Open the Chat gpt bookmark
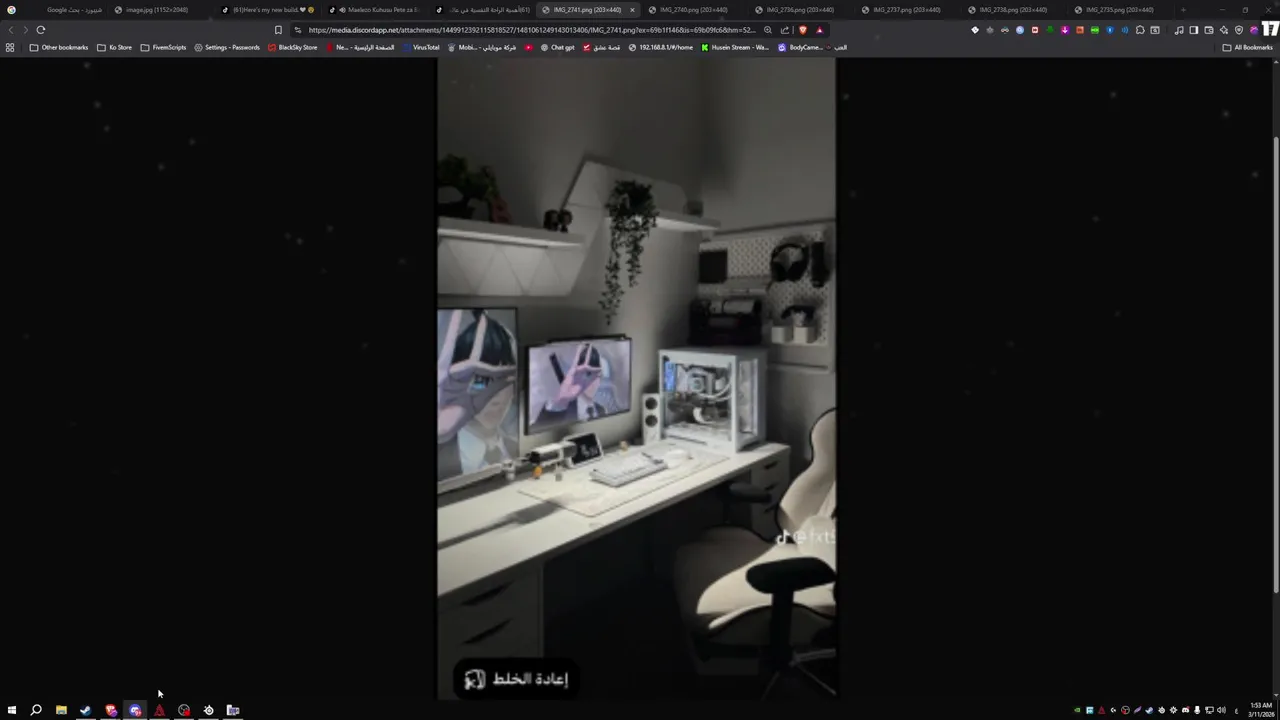Image resolution: width=1280 pixels, height=720 pixels. (557, 47)
